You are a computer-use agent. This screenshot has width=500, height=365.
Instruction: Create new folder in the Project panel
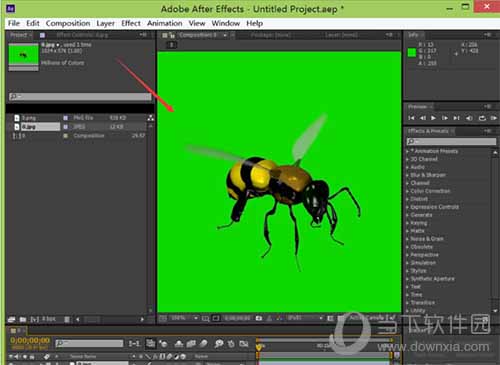(23, 319)
